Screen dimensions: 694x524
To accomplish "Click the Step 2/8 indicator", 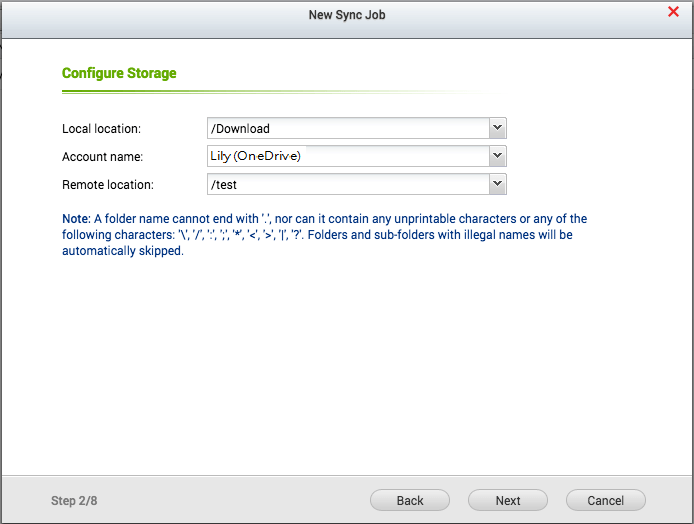I will tap(76, 501).
